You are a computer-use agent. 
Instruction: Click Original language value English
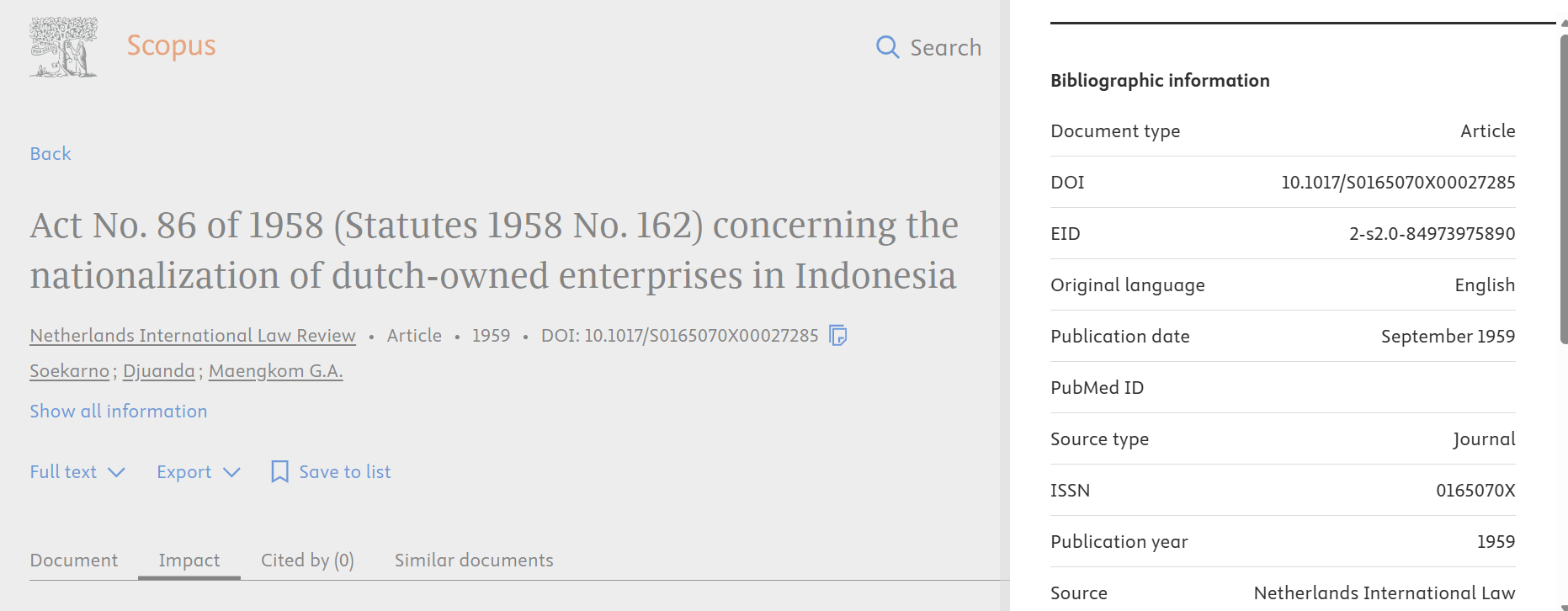pos(1485,285)
